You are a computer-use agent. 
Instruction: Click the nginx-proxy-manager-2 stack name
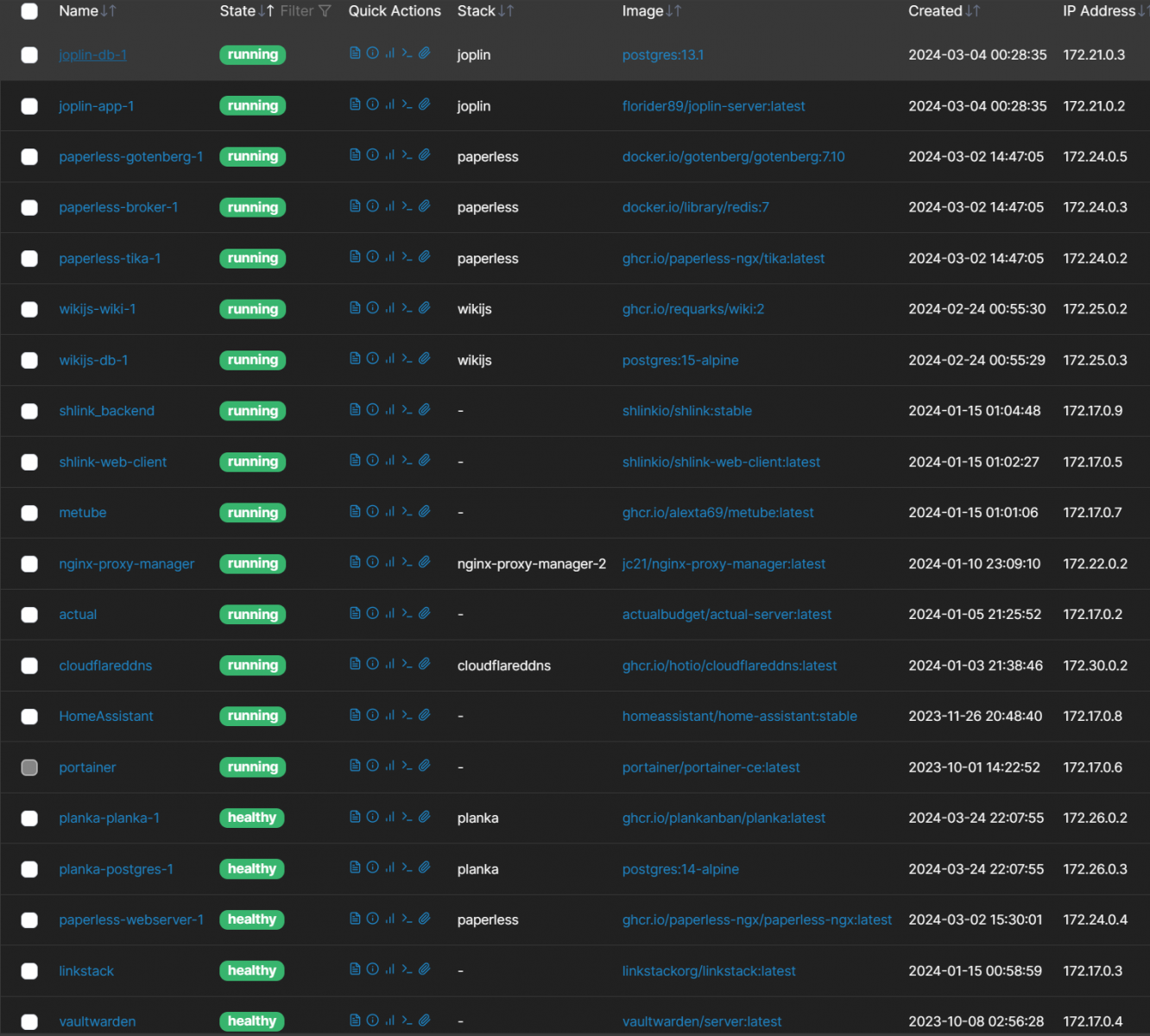click(x=532, y=564)
